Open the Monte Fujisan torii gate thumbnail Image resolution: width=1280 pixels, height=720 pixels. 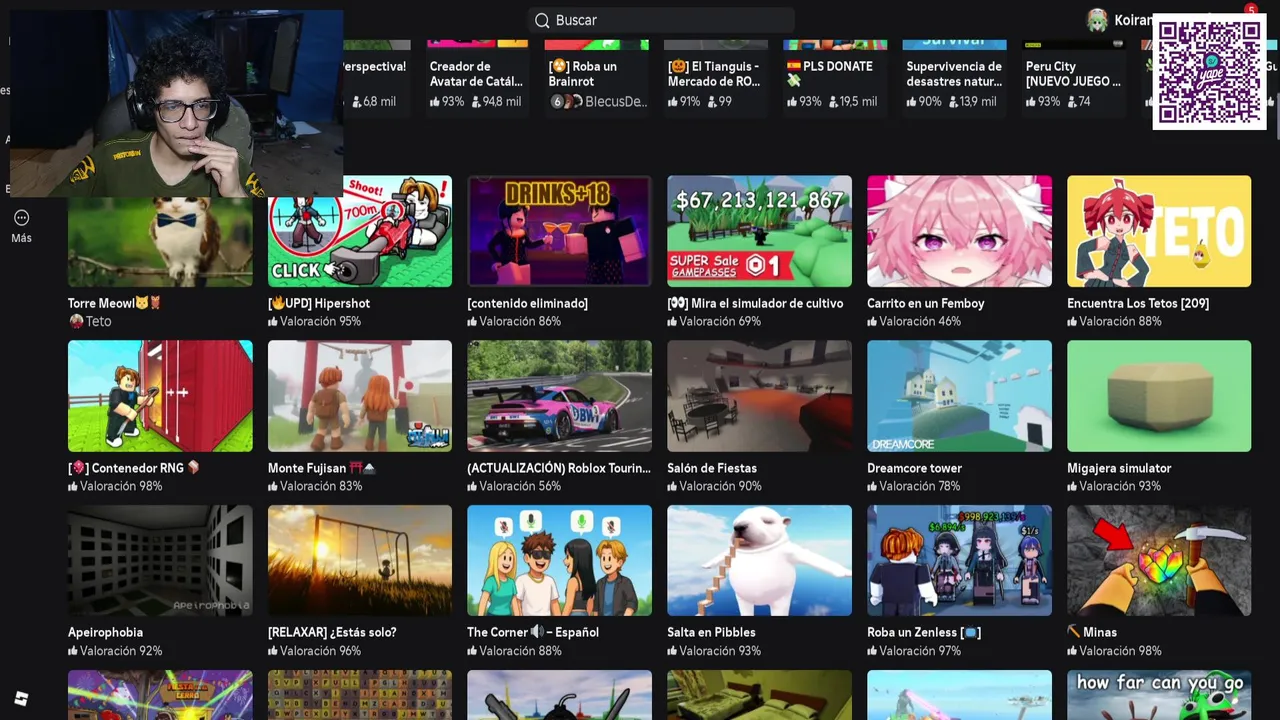[360, 396]
